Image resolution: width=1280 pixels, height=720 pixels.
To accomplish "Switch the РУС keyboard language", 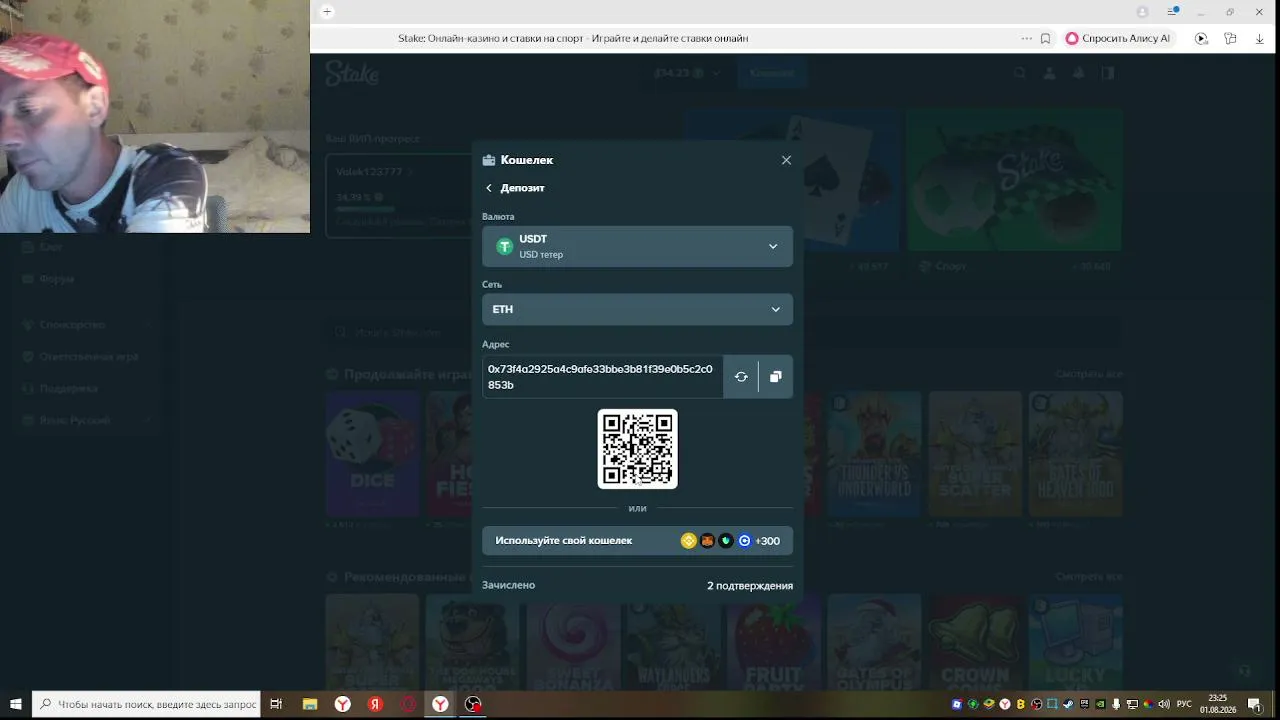I will 1184,704.
